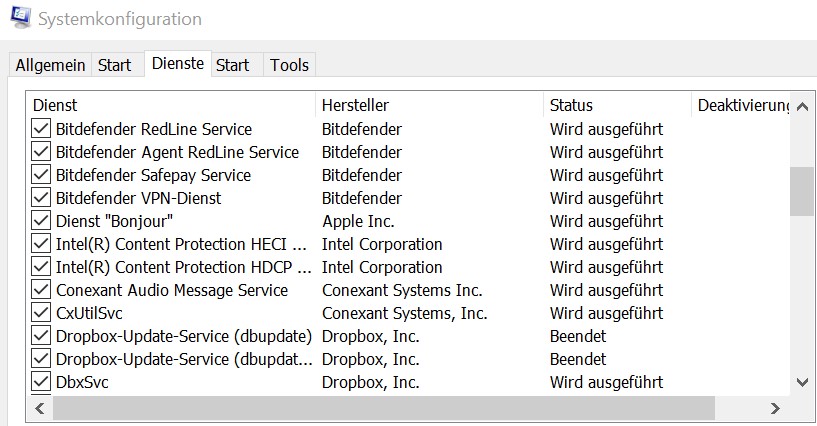Uncheck the CxUtilSvc checkbox

tap(41, 313)
